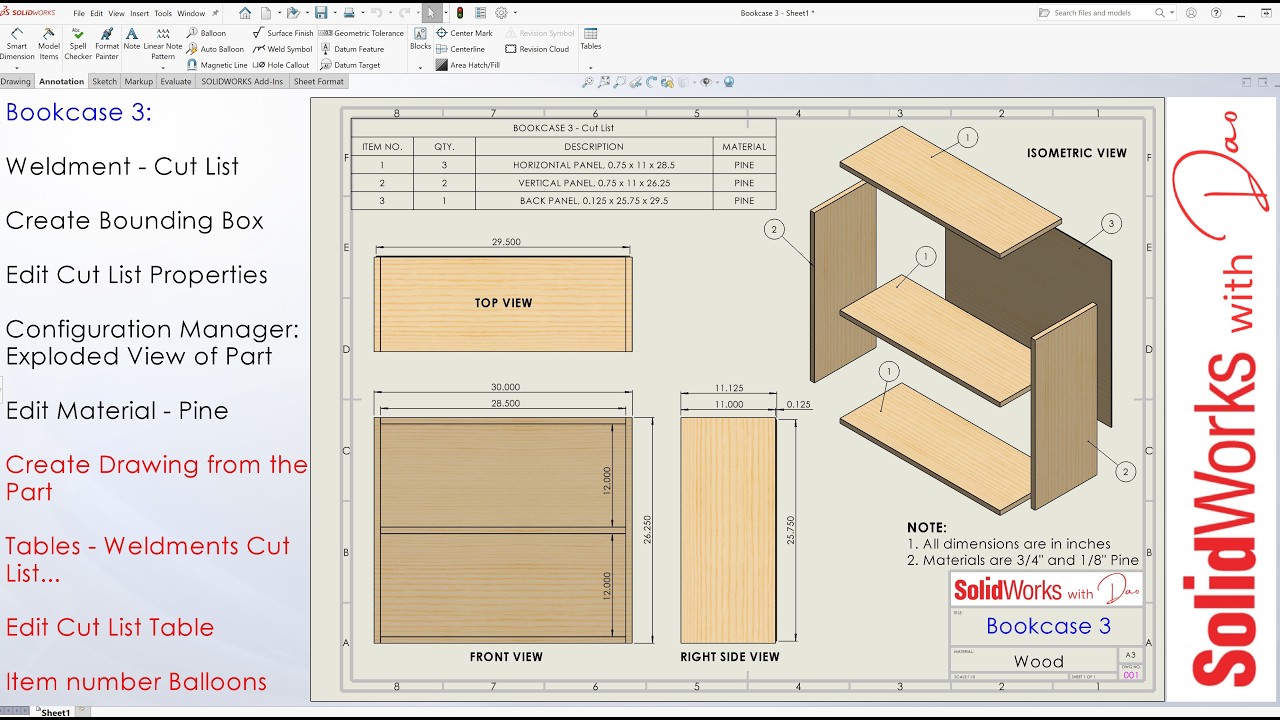
Task: Click the Rebuild traffic light icon
Action: [459, 13]
